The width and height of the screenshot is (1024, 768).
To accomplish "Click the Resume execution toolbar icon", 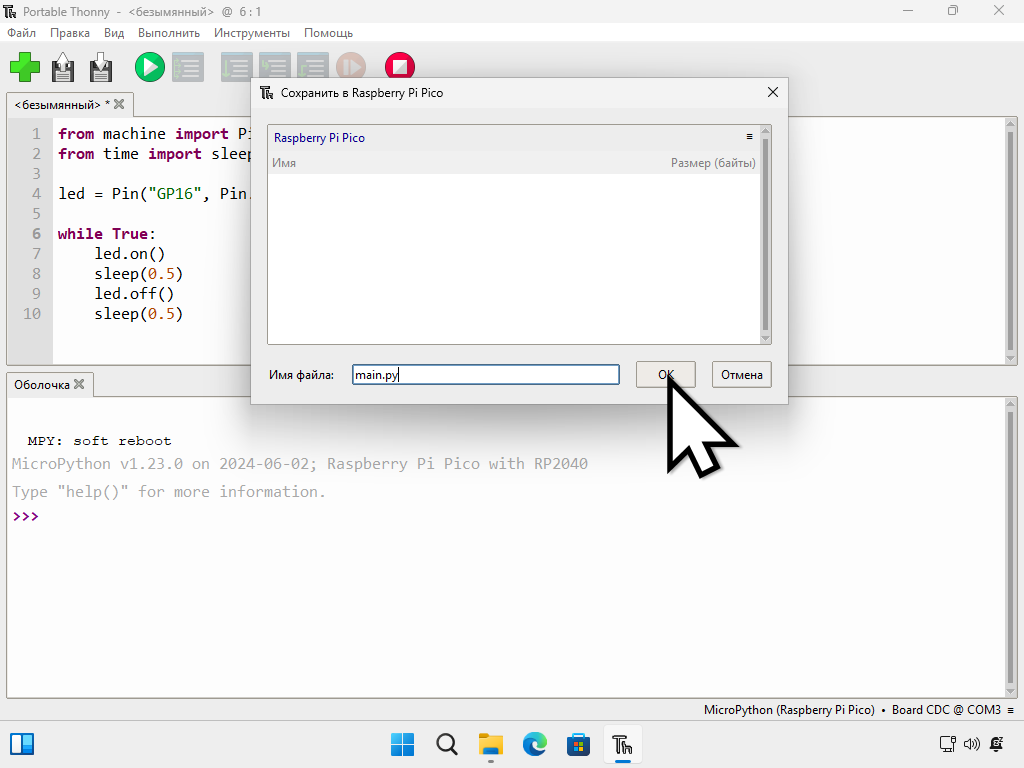I will (351, 67).
